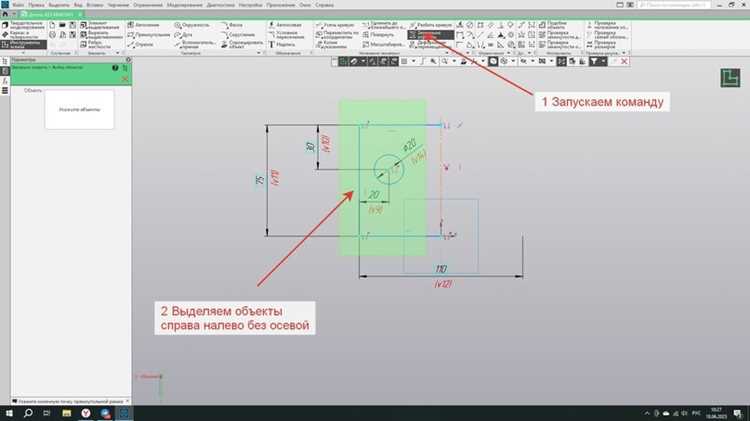
Task: Open dropdown arrow next to zoom magnifier
Action: [453, 61]
